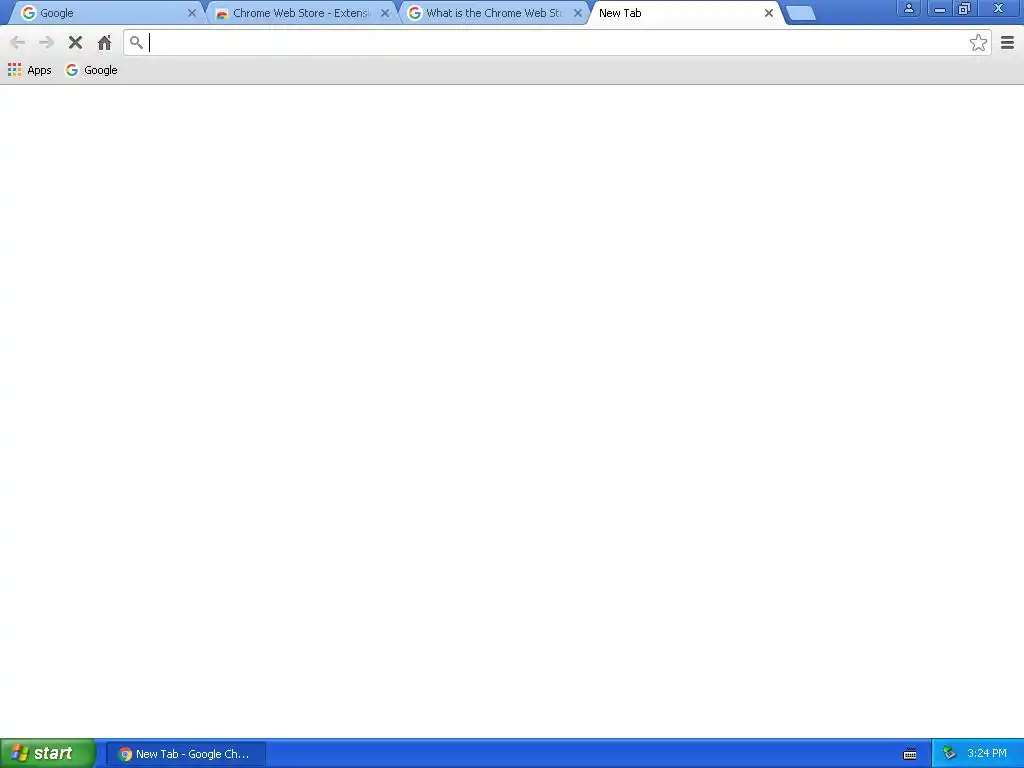Restore down the Chrome window

964,8
